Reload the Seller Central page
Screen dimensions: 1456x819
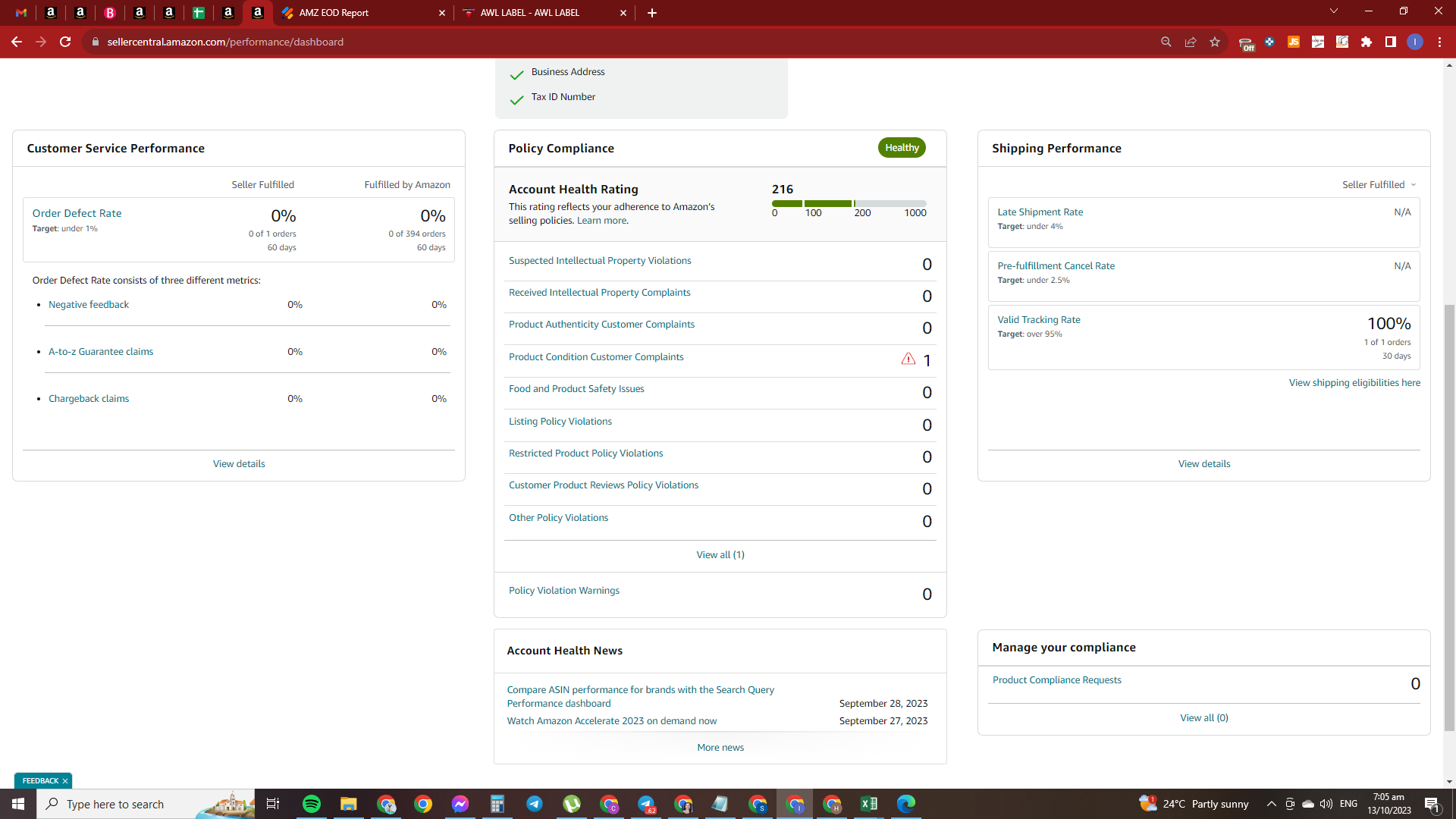(65, 42)
